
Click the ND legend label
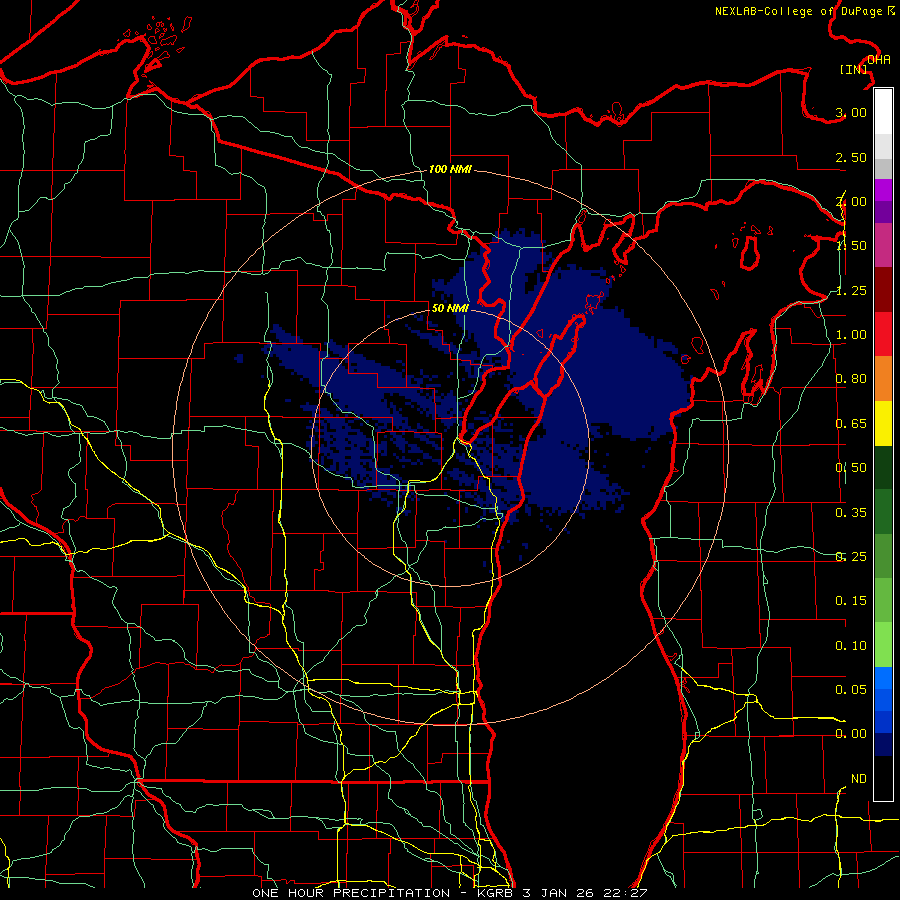coord(859,779)
